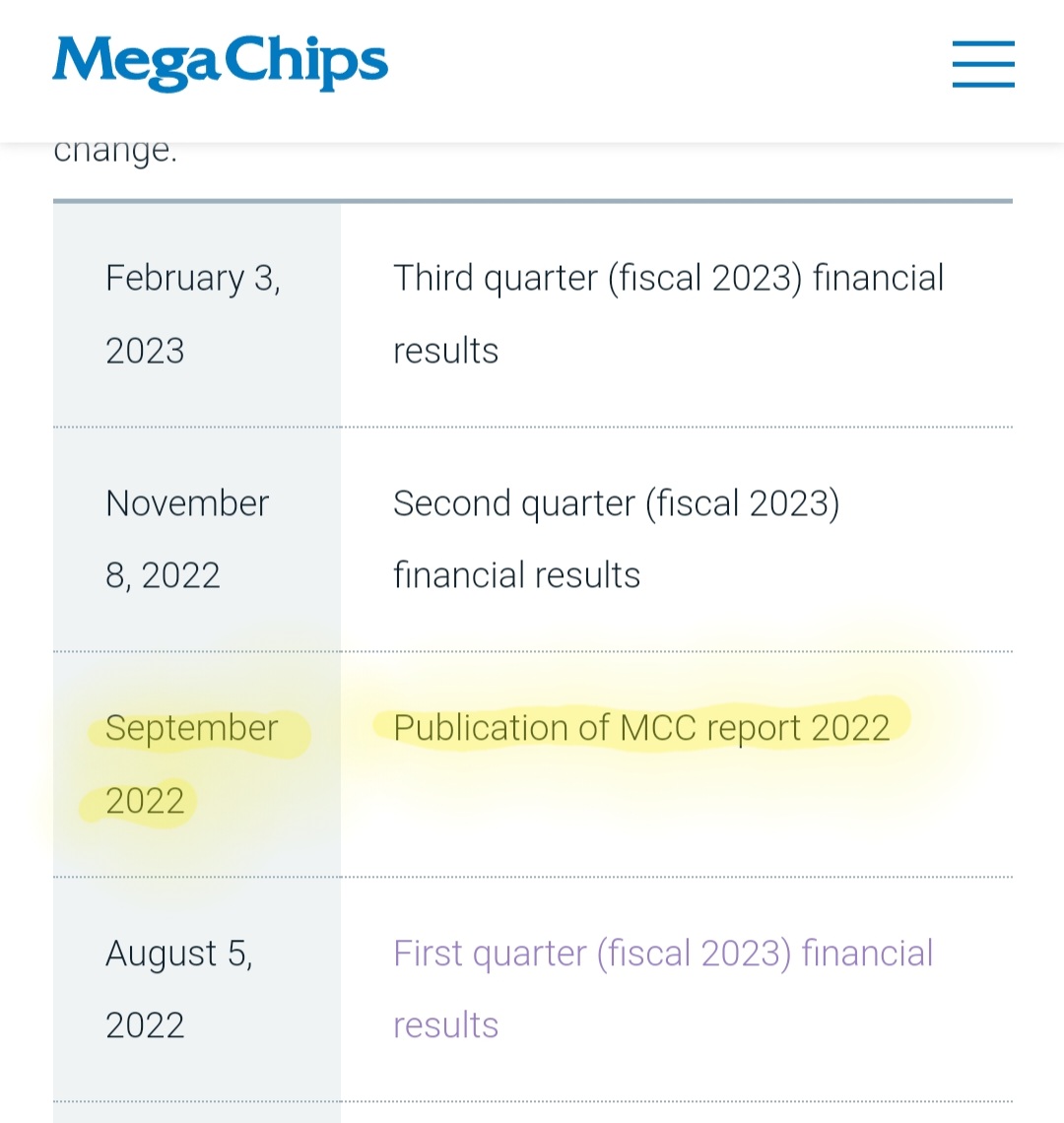Click 'results' ending the Third quarter entry
This screenshot has height=1123, width=1064.
pos(445,351)
